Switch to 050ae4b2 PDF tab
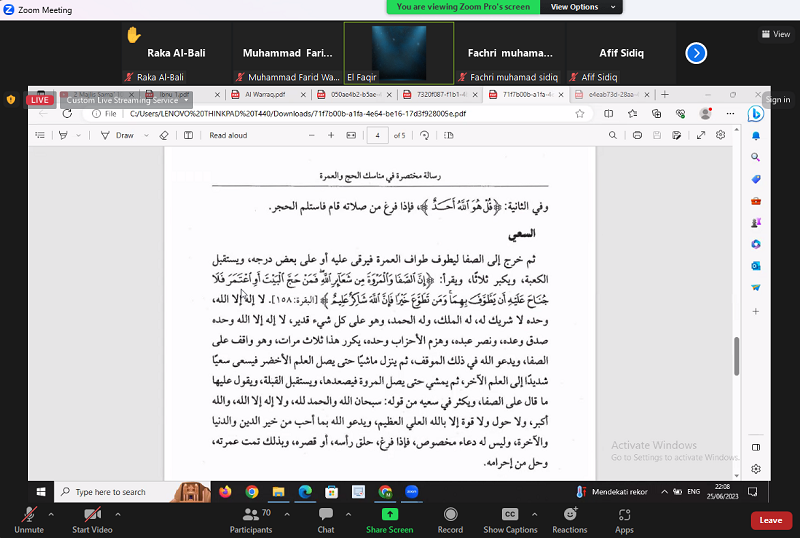The width and height of the screenshot is (800, 538). tap(353, 94)
